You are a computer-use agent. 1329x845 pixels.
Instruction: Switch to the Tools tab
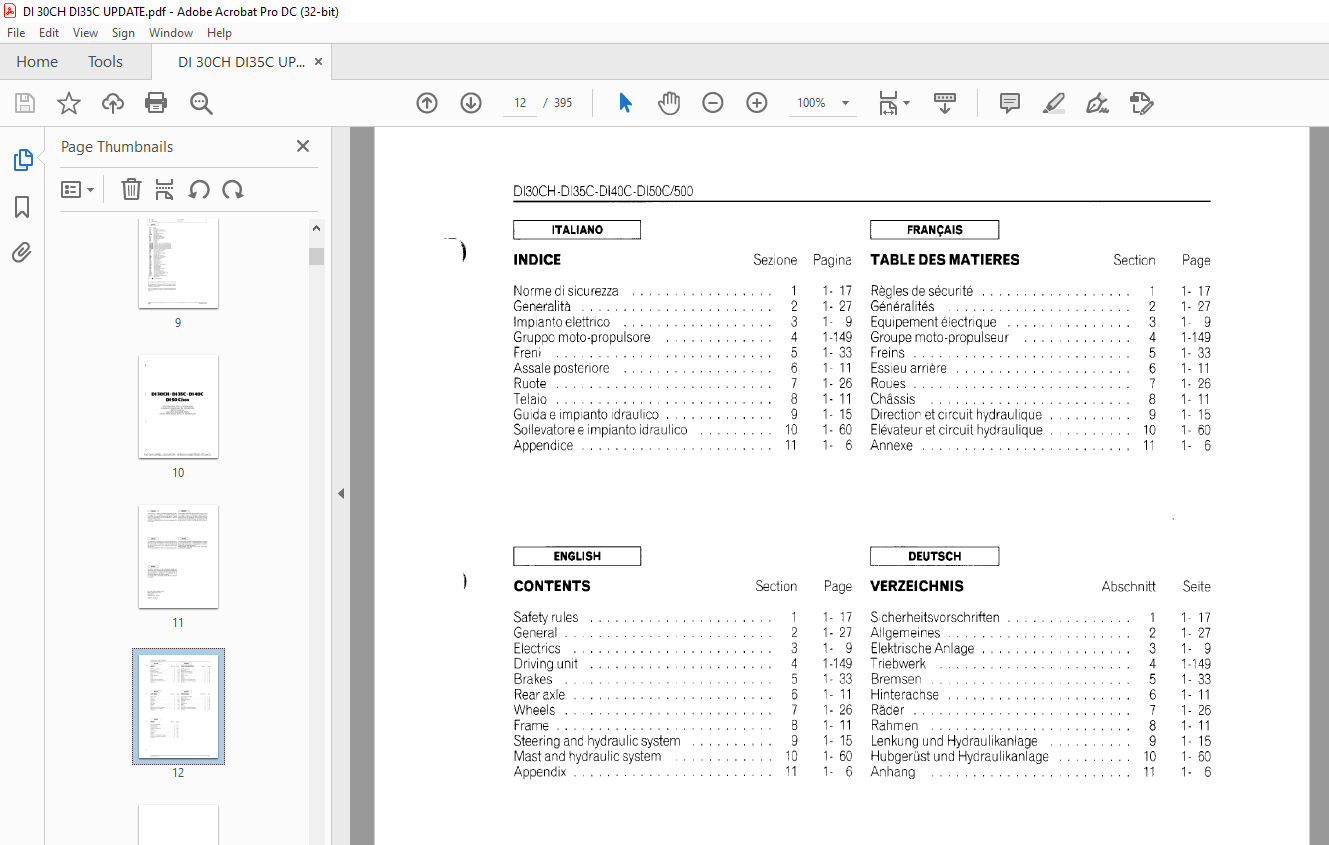(x=105, y=62)
